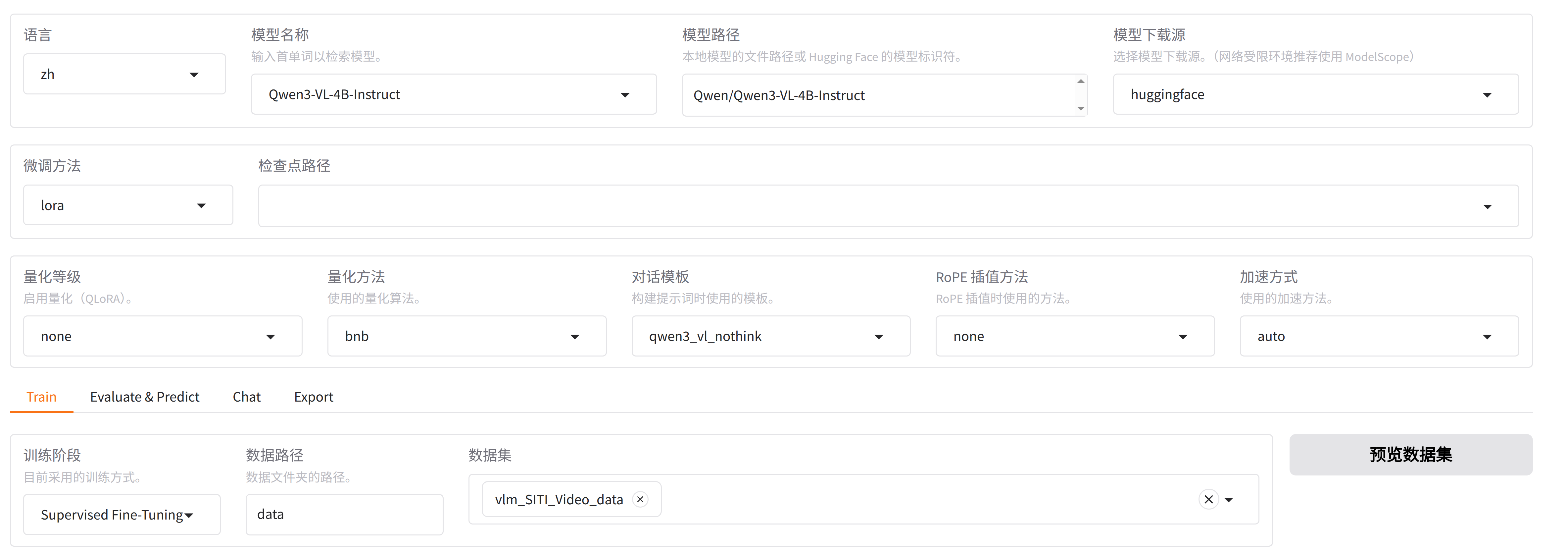Open the language zh dropdown
The width and height of the screenshot is (1568, 553).
pos(124,74)
